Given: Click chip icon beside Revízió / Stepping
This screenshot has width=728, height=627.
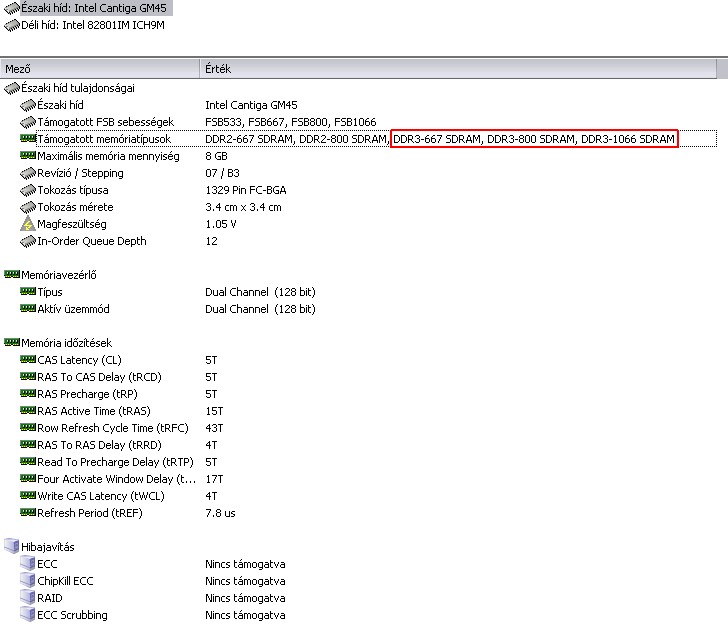Looking at the screenshot, I should [x=28, y=173].
